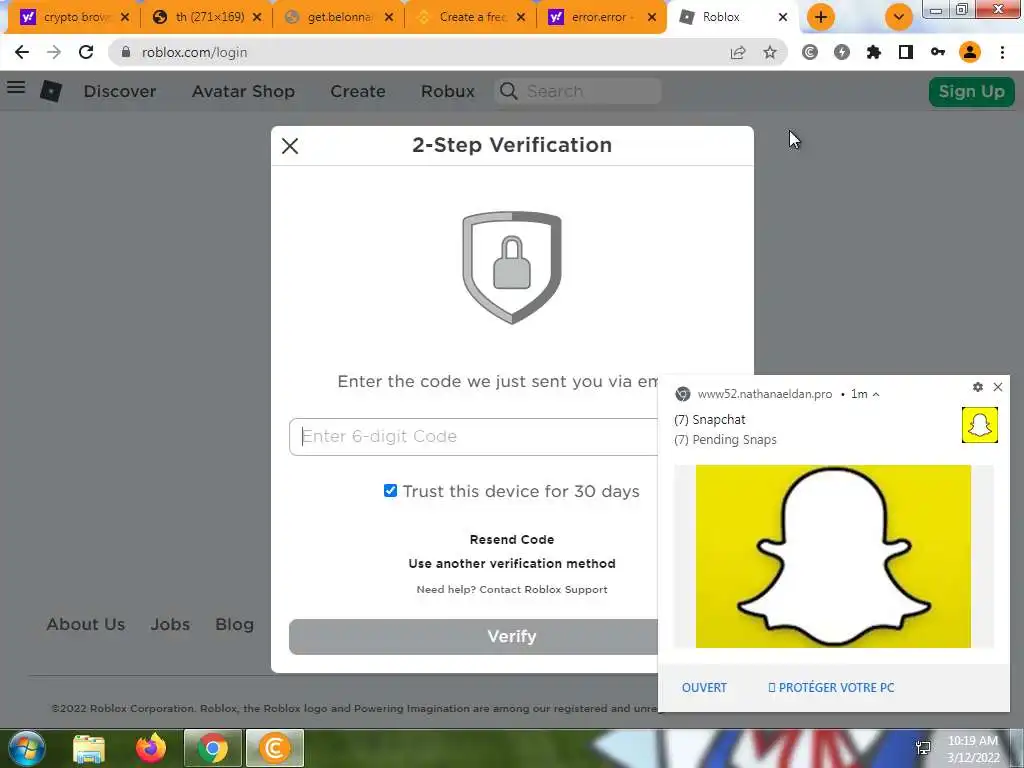Close the Roblox tab
This screenshot has height=768, width=1024.
[783, 18]
